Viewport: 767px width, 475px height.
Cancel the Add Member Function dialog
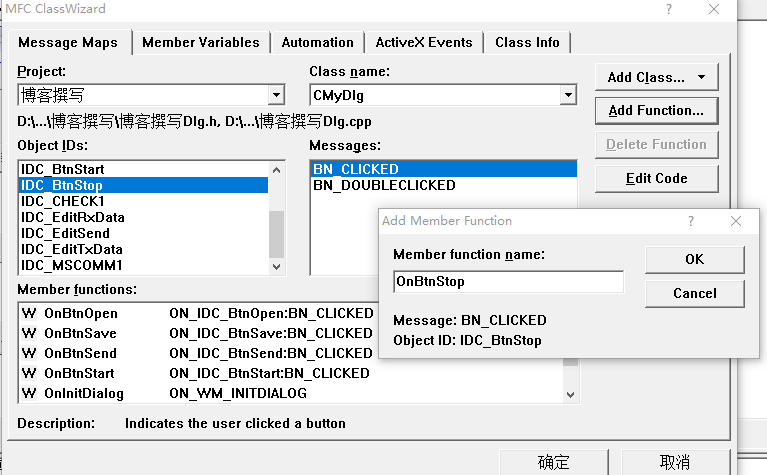695,294
